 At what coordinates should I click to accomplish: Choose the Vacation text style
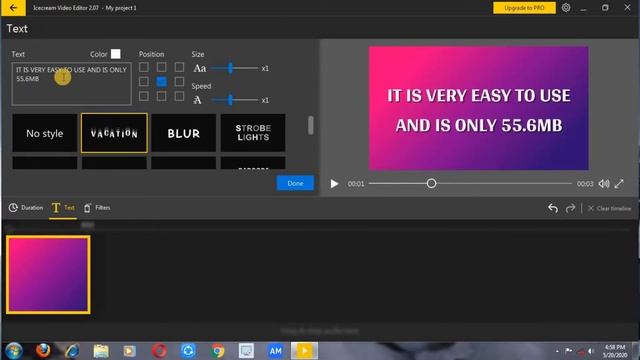click(114, 133)
